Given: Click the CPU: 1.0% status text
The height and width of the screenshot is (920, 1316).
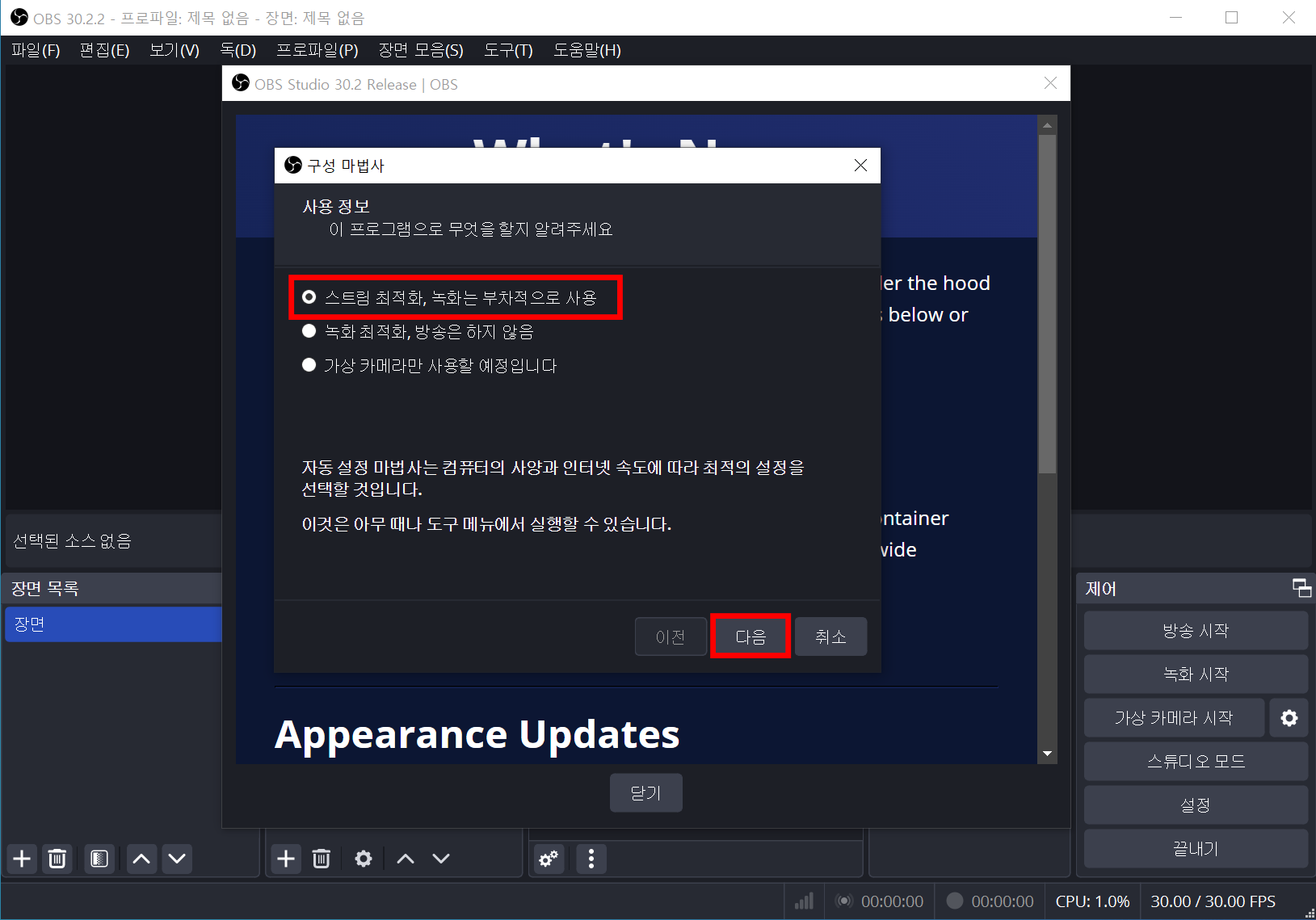Looking at the screenshot, I should 1092,901.
